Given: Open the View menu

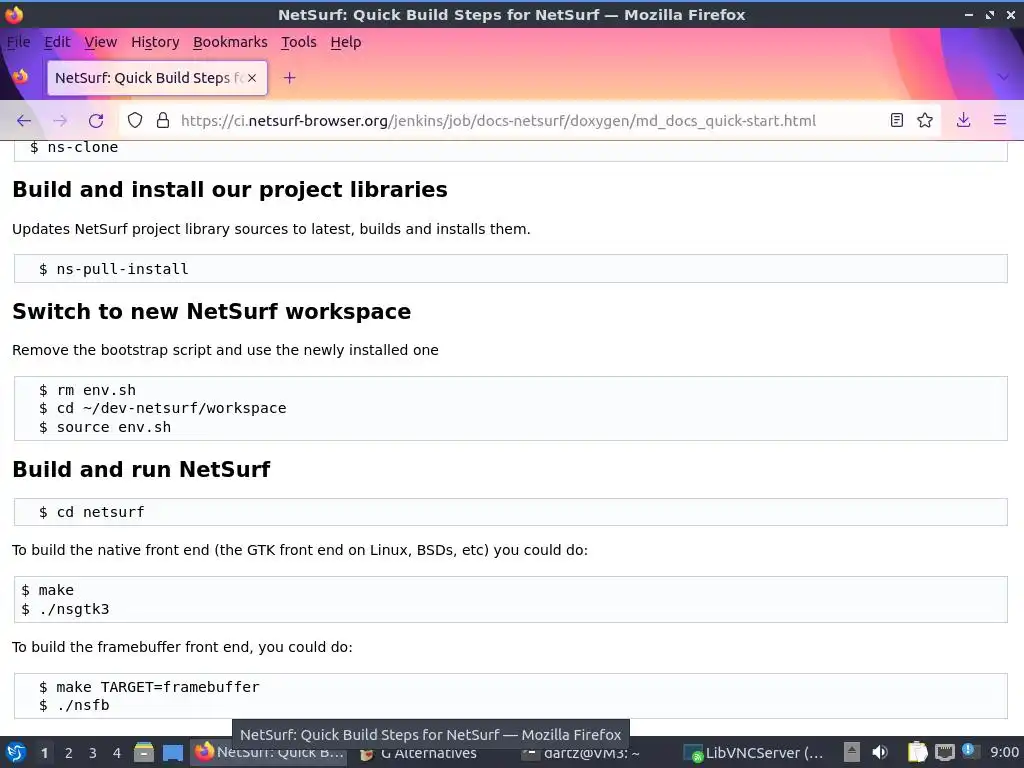Looking at the screenshot, I should click(x=101, y=42).
